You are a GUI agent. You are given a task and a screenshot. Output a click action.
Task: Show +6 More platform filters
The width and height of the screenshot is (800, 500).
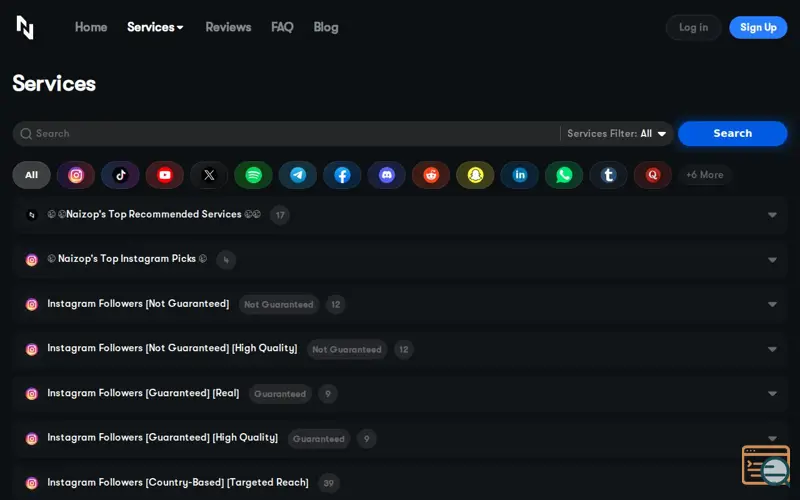705,175
